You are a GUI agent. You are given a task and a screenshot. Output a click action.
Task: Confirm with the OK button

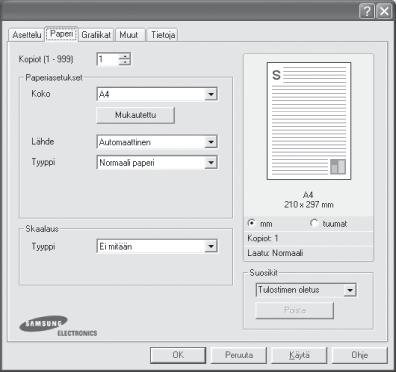178,355
